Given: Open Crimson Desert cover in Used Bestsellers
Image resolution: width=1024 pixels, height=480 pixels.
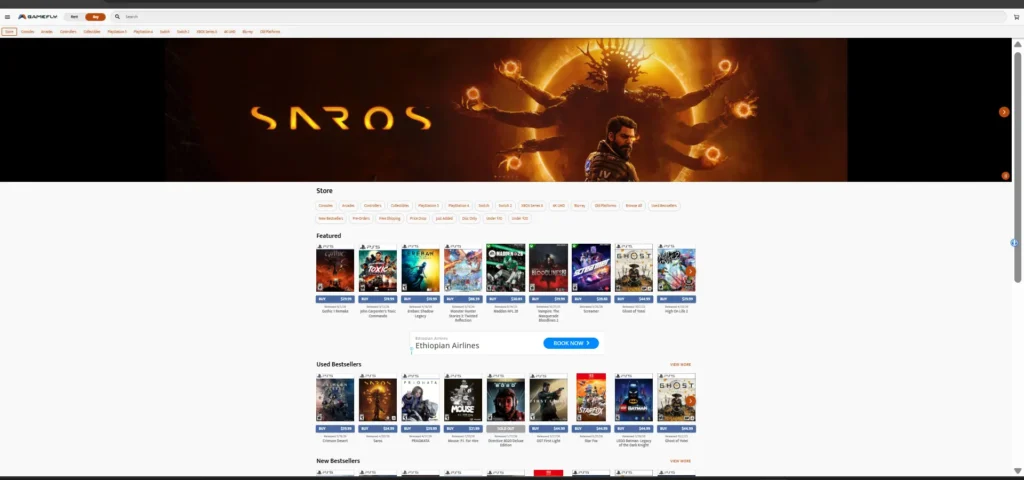Looking at the screenshot, I should point(335,398).
